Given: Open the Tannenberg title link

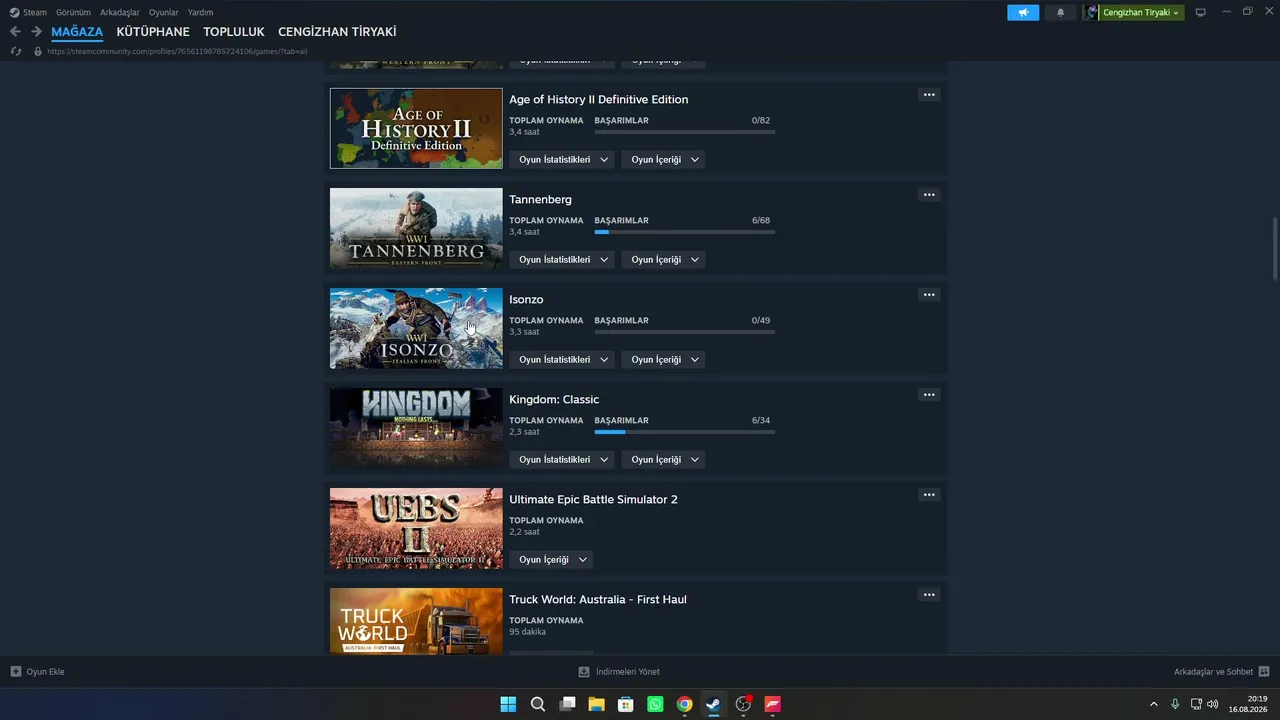Looking at the screenshot, I should pyautogui.click(x=540, y=200).
